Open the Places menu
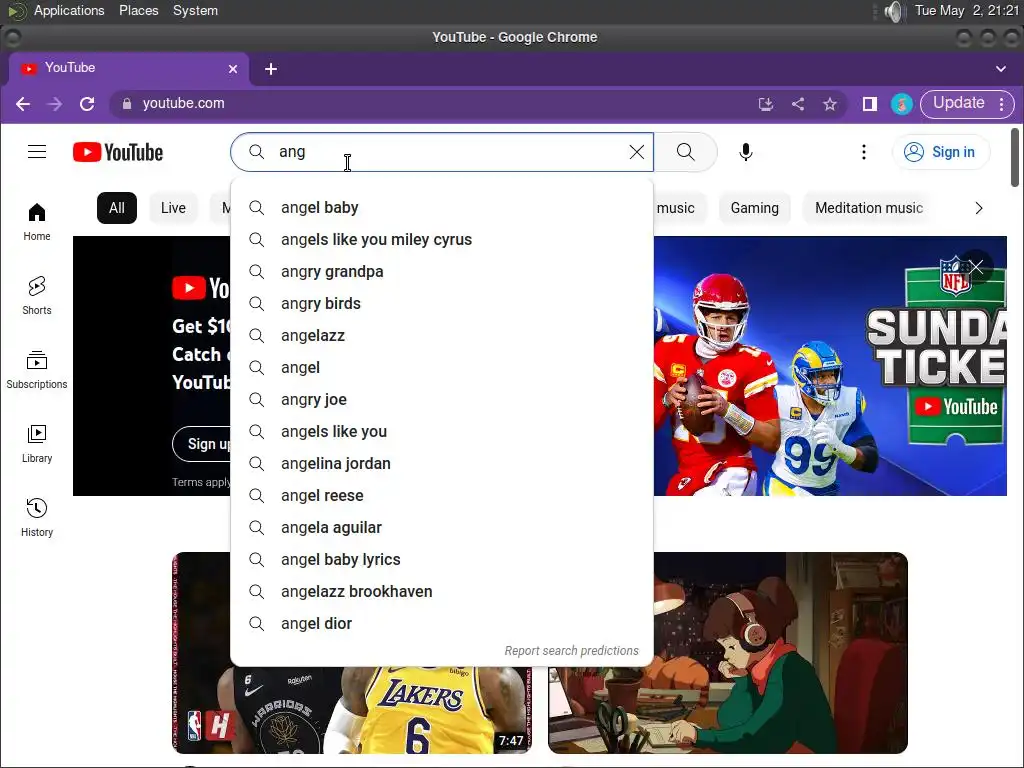The width and height of the screenshot is (1024, 768). pyautogui.click(x=138, y=10)
